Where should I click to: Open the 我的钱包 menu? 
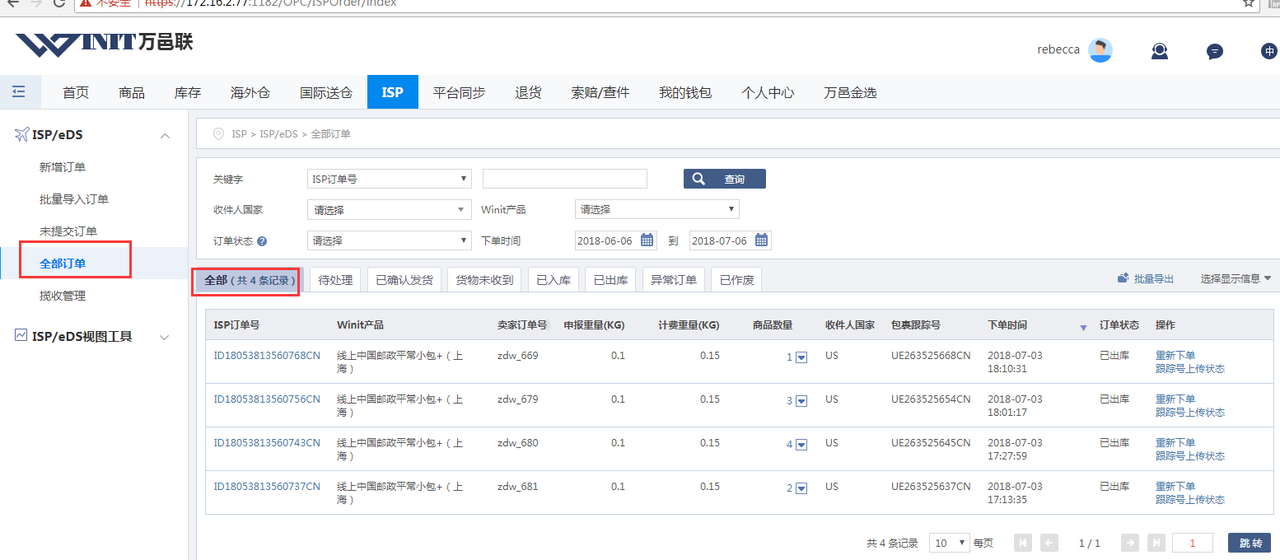(x=685, y=92)
